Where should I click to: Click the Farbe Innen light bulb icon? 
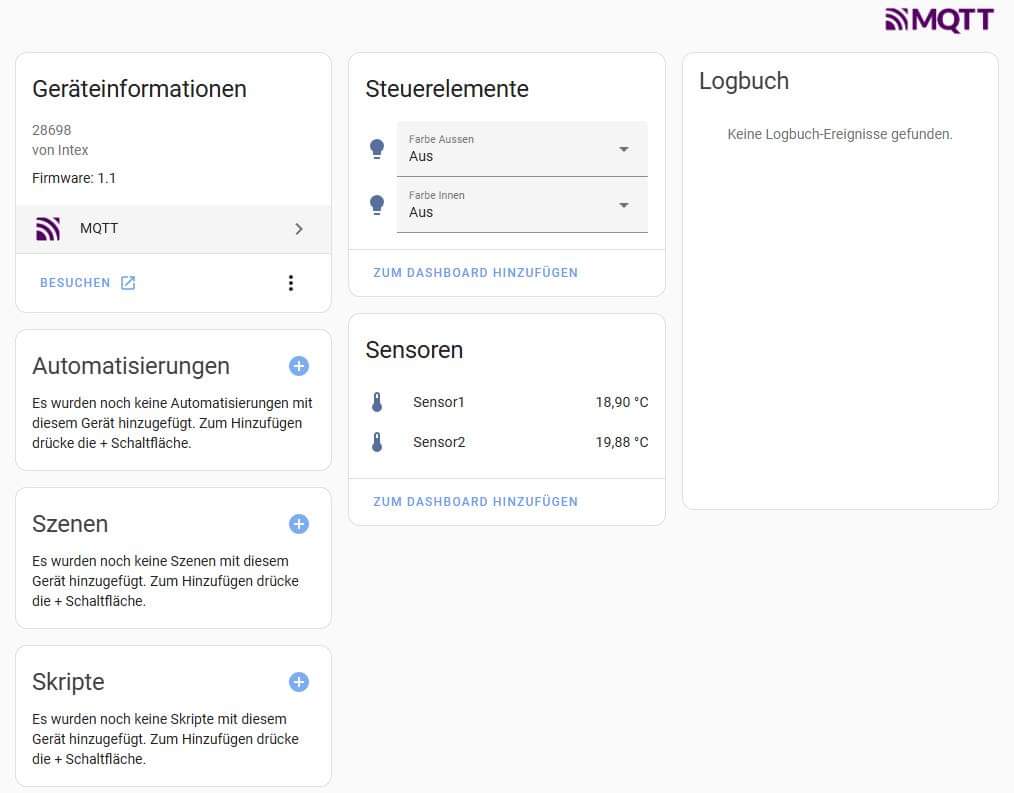coord(377,205)
